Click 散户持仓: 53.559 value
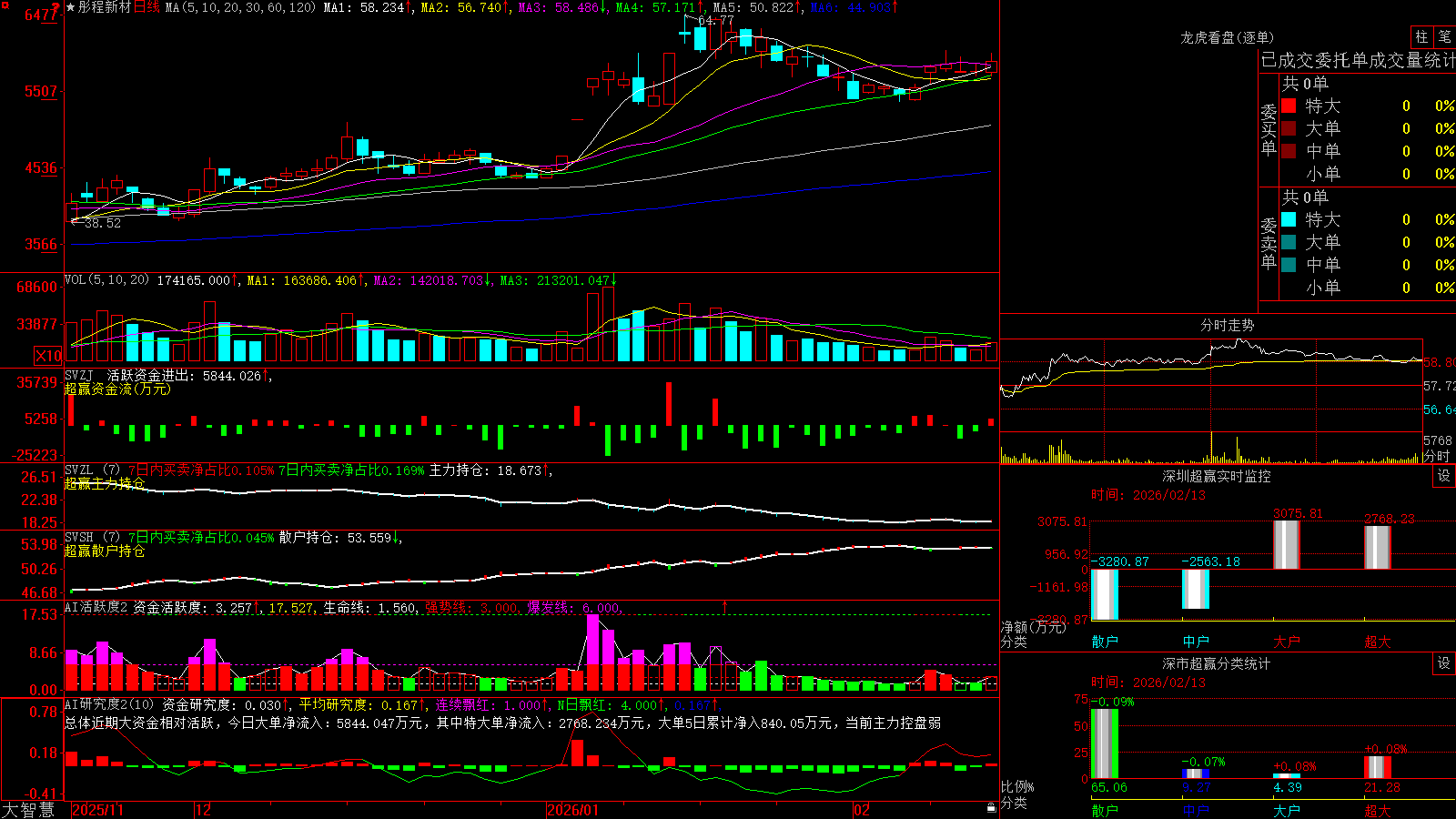This screenshot has width=1456, height=819. [337, 537]
